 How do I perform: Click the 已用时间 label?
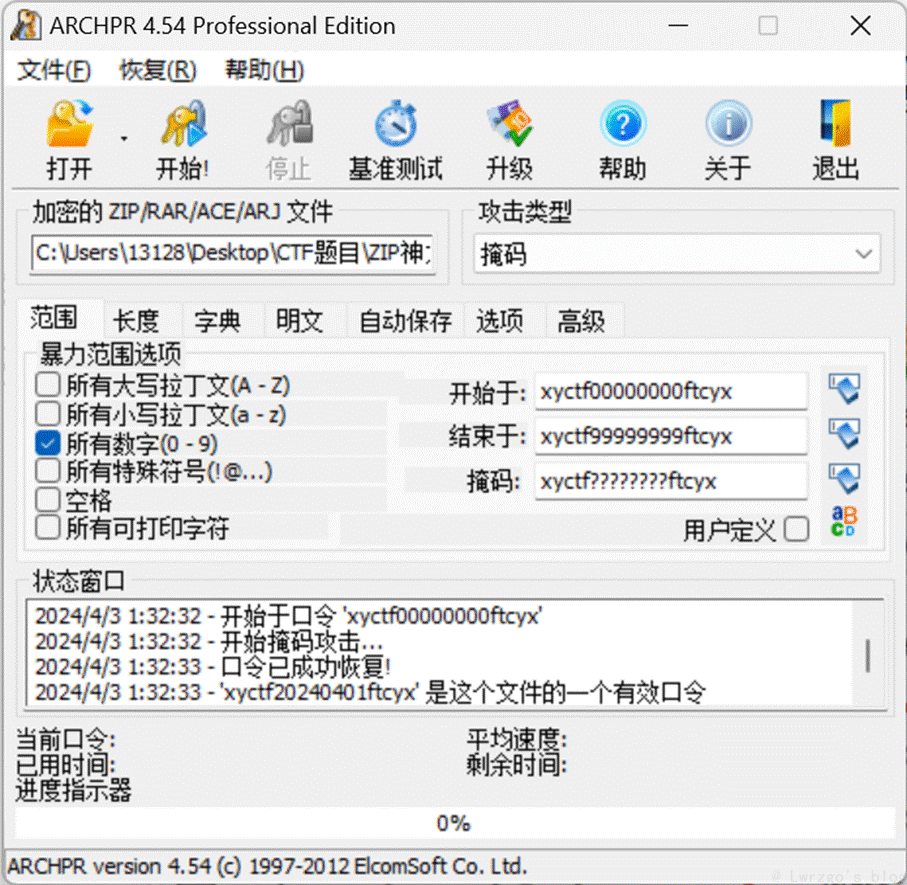tap(65, 765)
